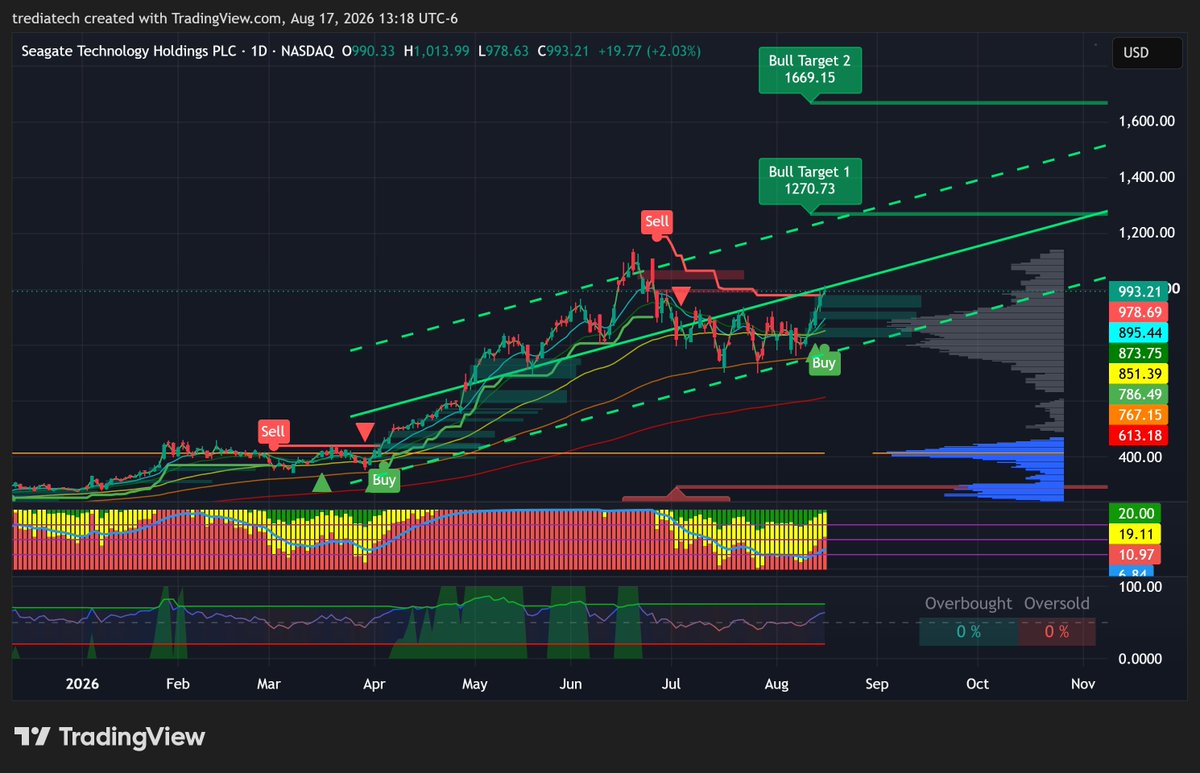Click the red 0 % Oversold cell
The width and height of the screenshot is (1200, 773).
coord(1056,632)
